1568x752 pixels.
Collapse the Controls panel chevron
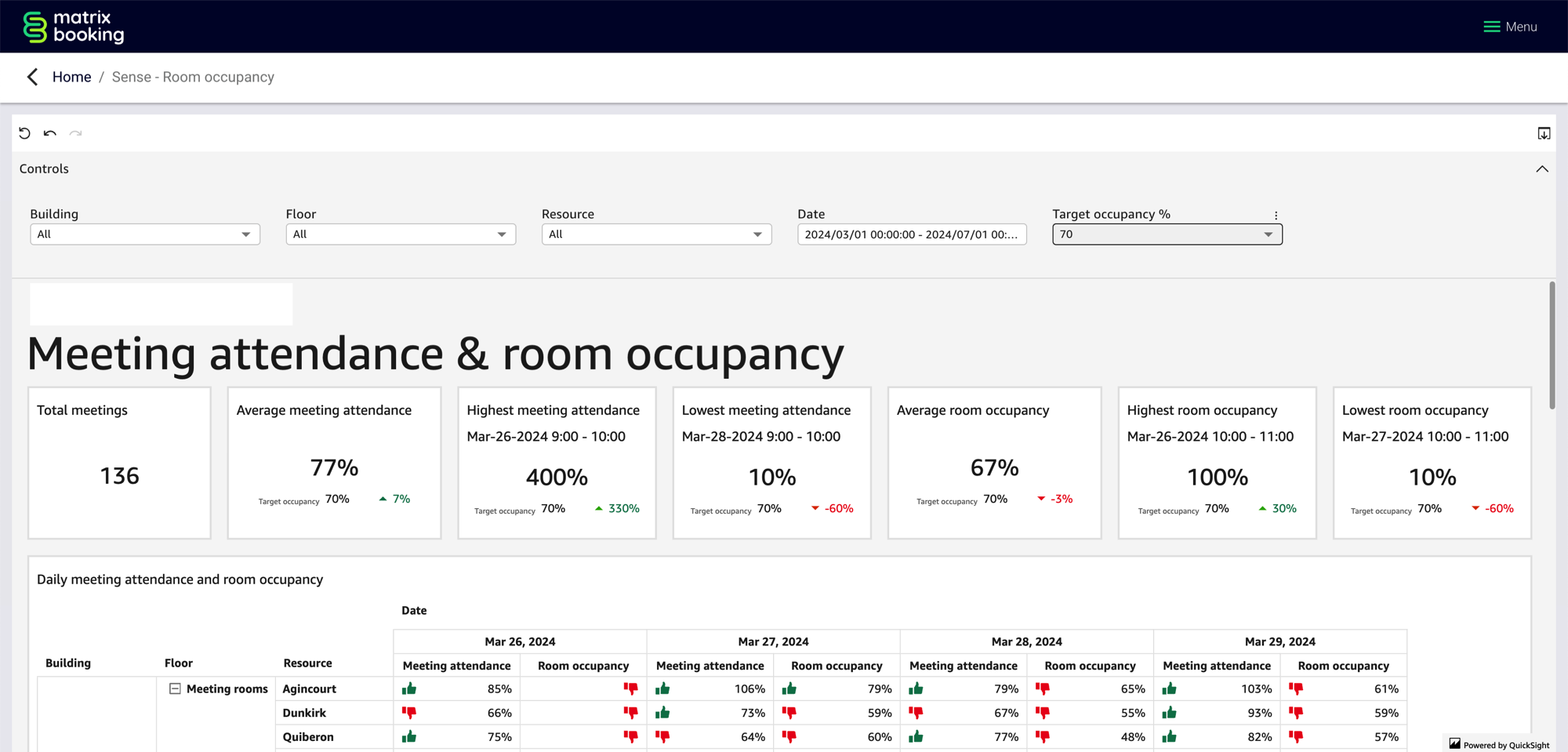[x=1541, y=169]
